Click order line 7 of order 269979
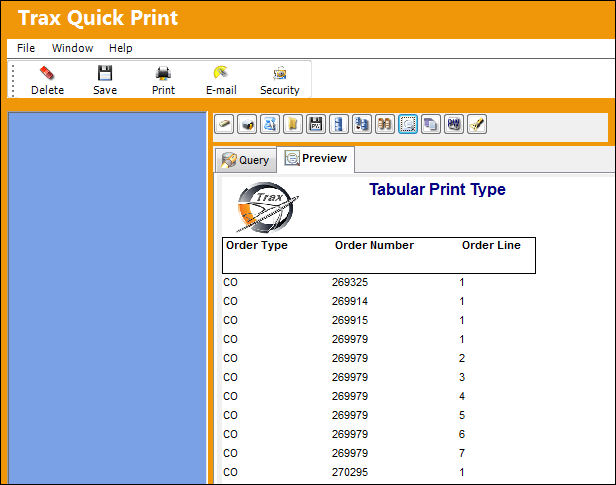Viewport: 616px width, 485px height. tap(462, 453)
